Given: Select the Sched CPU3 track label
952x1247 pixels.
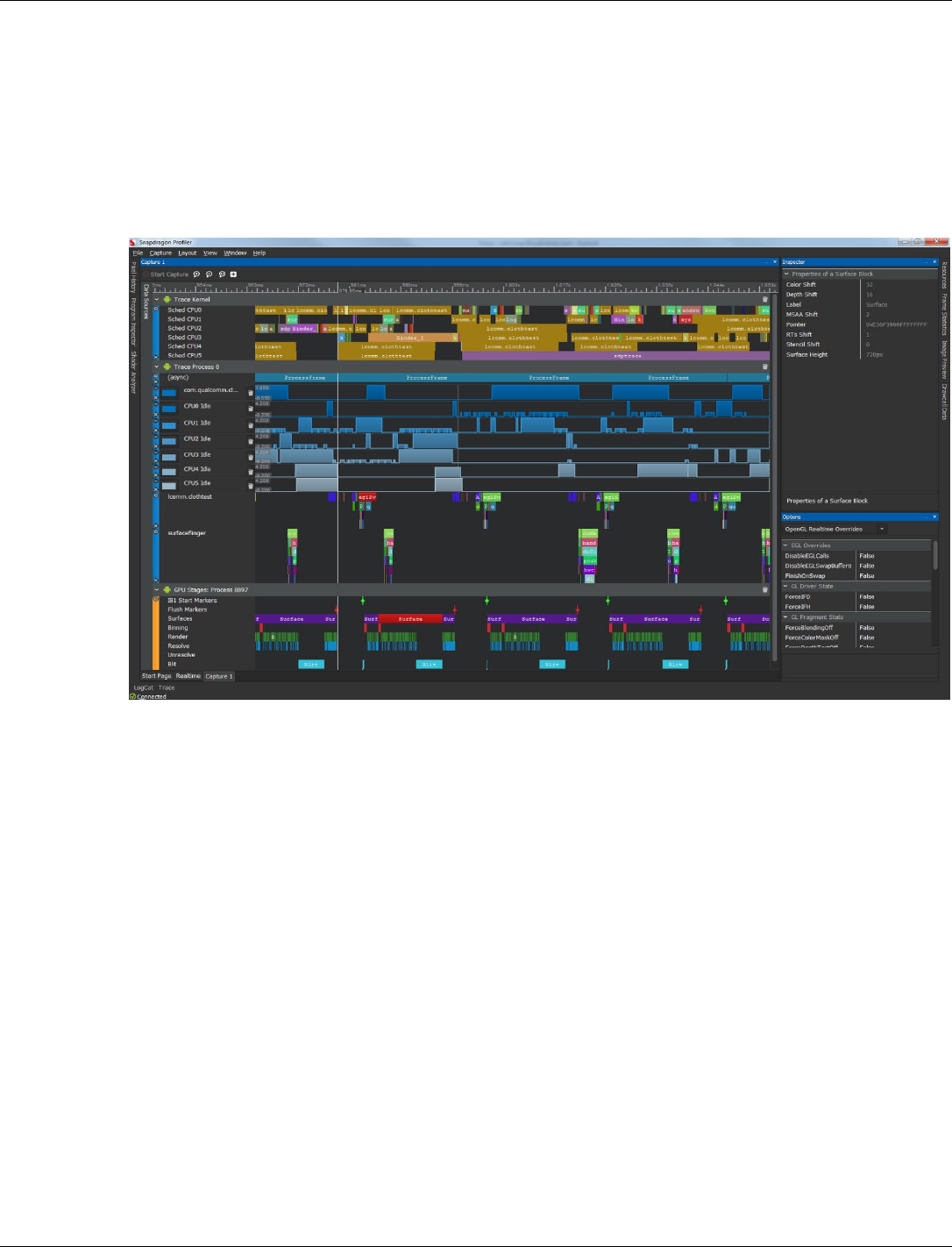Looking at the screenshot, I should pyautogui.click(x=184, y=337).
